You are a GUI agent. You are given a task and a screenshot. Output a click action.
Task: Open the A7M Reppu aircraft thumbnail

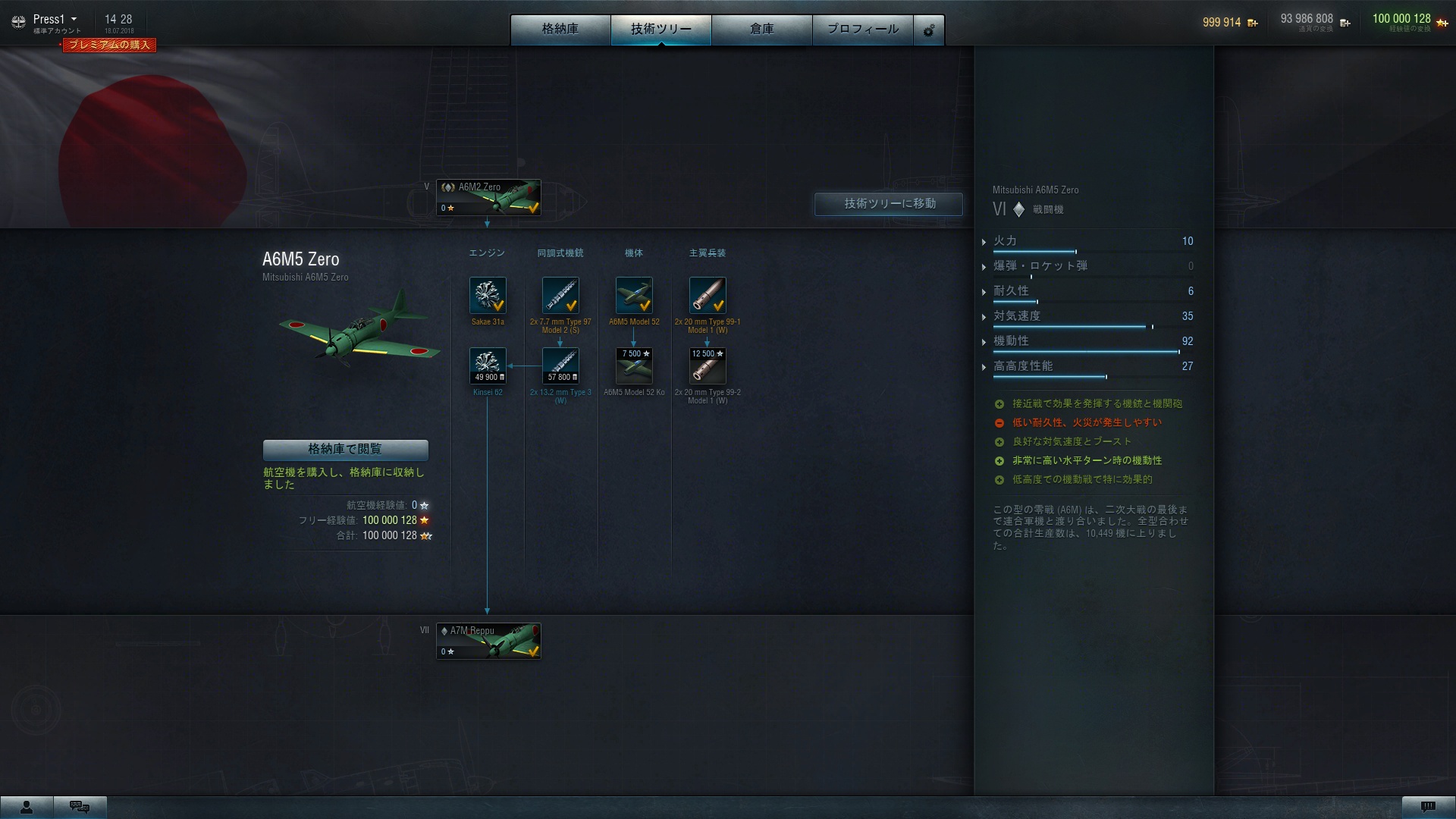coord(488,642)
